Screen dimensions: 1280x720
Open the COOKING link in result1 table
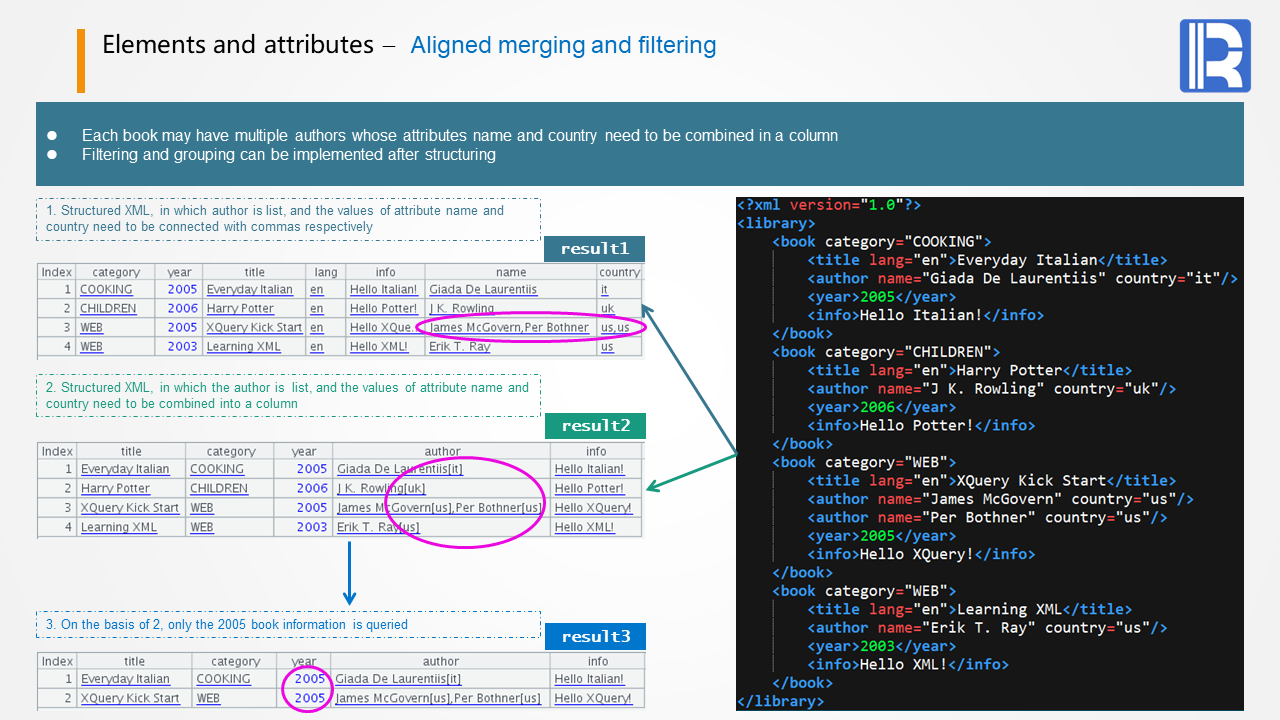coord(106,290)
